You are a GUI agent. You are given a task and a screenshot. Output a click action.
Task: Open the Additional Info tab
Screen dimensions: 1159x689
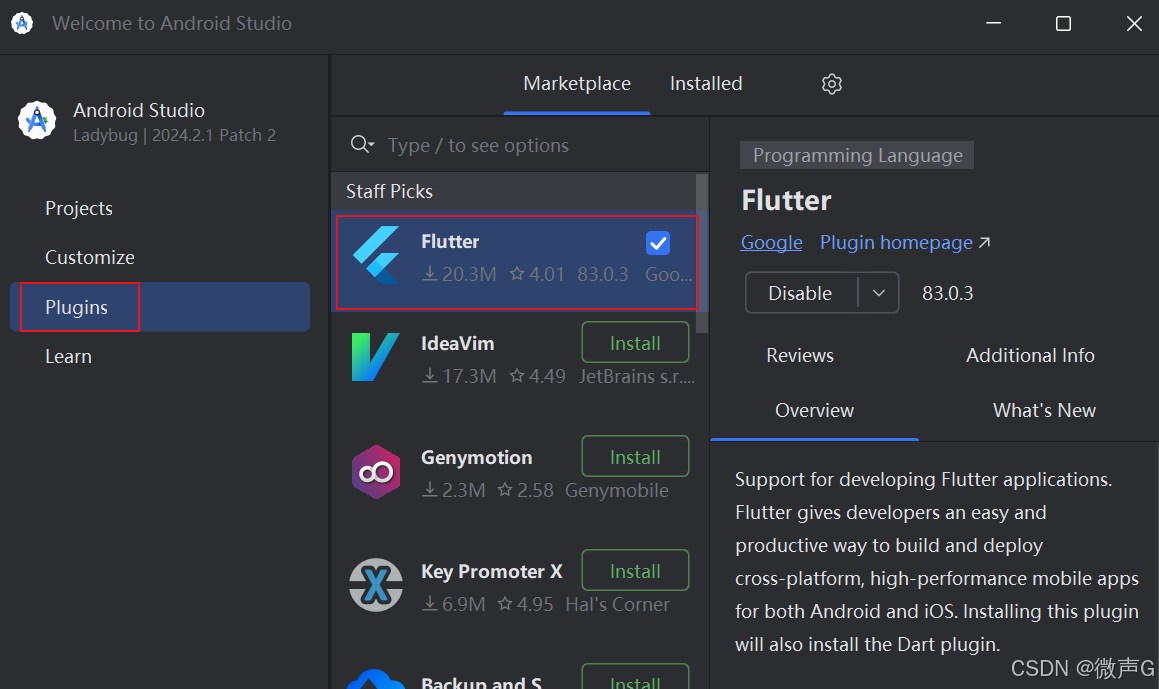tap(1030, 356)
